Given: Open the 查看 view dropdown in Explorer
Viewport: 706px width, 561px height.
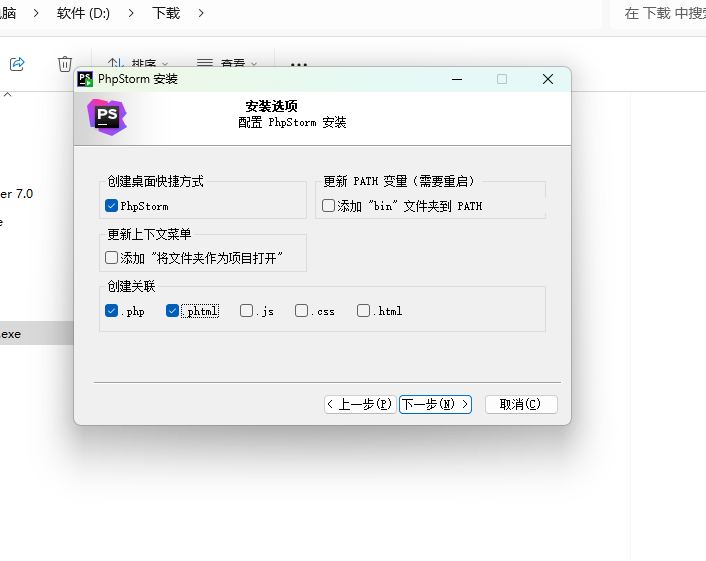Looking at the screenshot, I should [x=227, y=63].
